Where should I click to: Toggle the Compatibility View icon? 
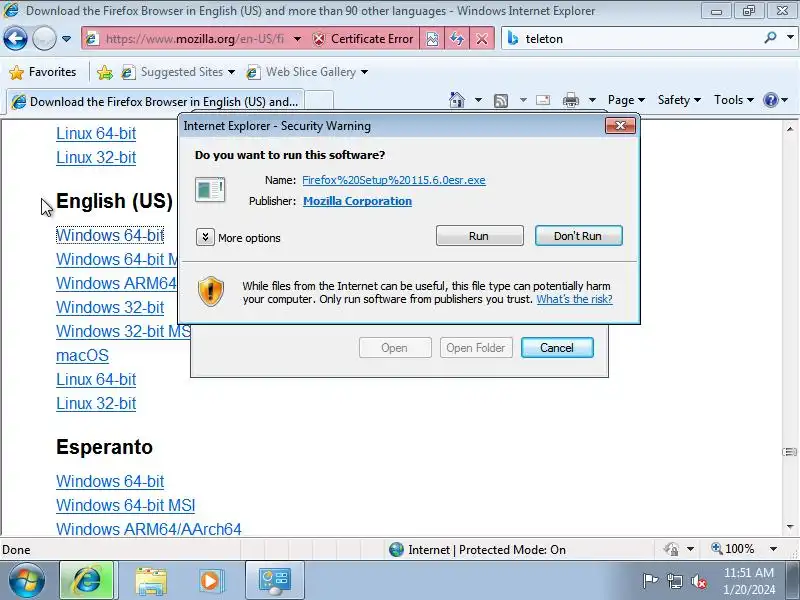432,39
